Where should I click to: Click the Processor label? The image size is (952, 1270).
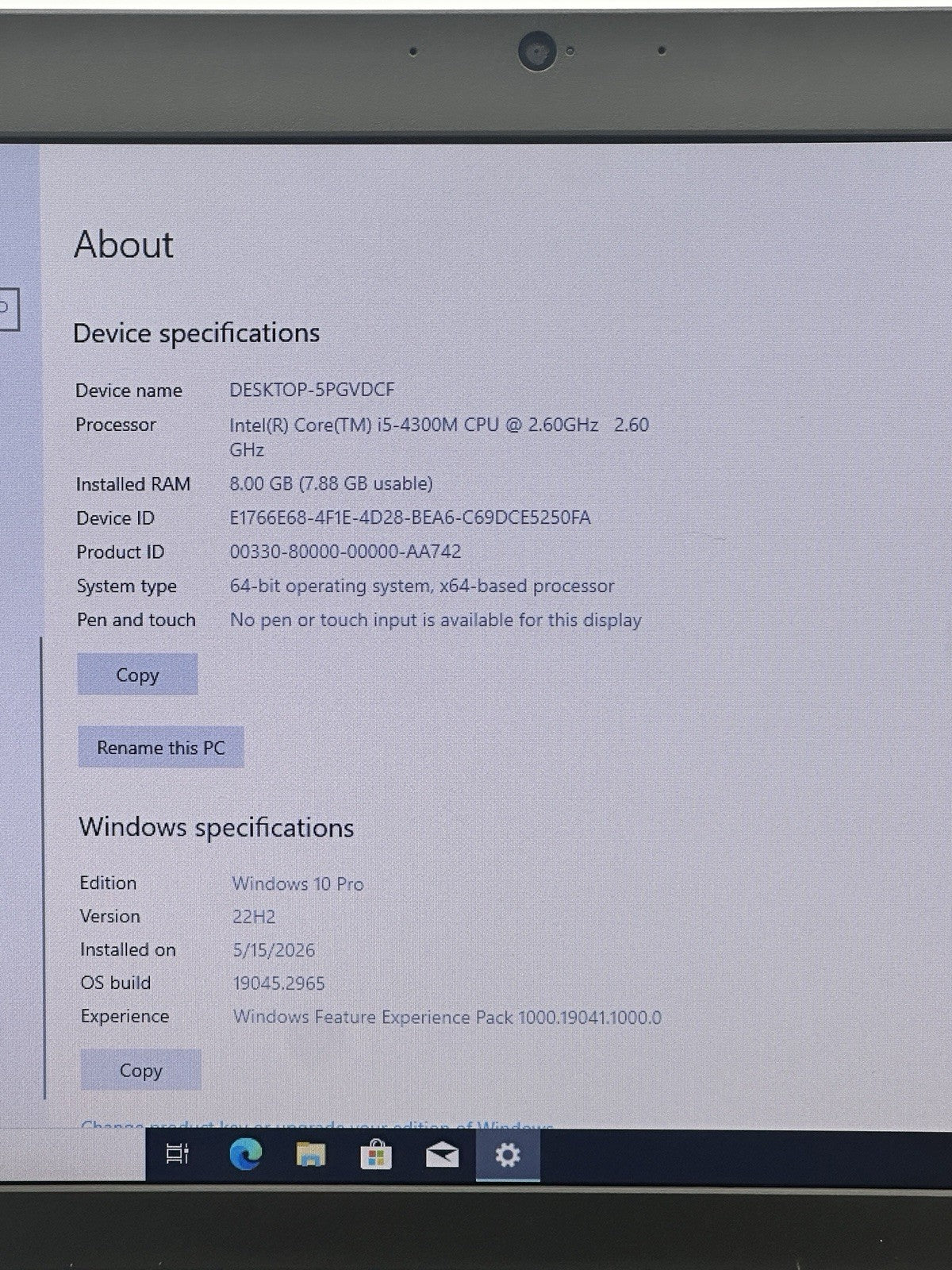116,425
